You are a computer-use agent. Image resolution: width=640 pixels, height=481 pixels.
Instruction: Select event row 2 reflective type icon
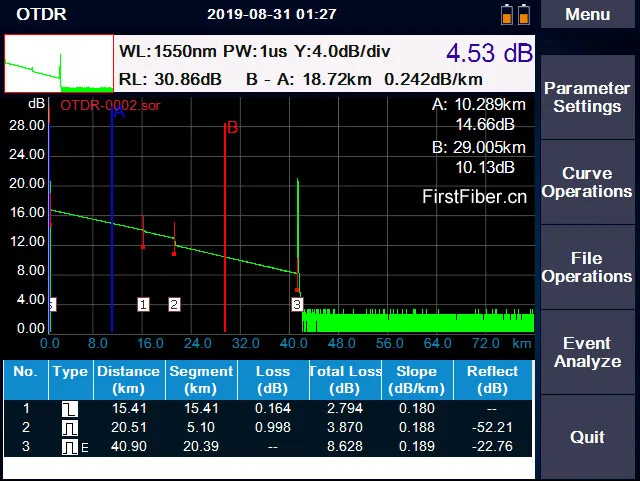(70, 428)
